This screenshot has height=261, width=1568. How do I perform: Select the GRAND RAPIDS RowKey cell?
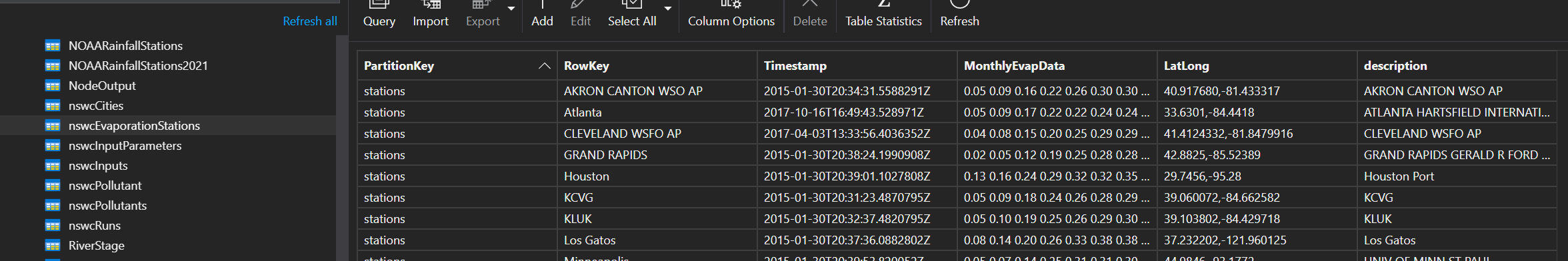pyautogui.click(x=657, y=155)
